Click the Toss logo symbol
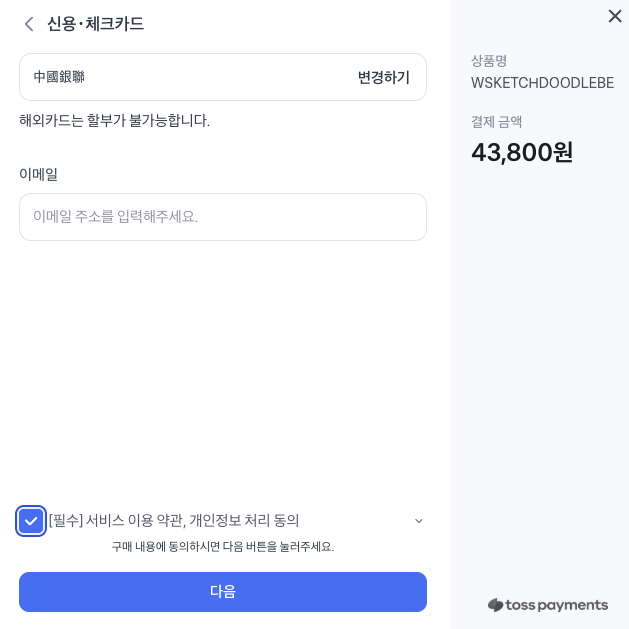629x629 pixels. [495, 605]
